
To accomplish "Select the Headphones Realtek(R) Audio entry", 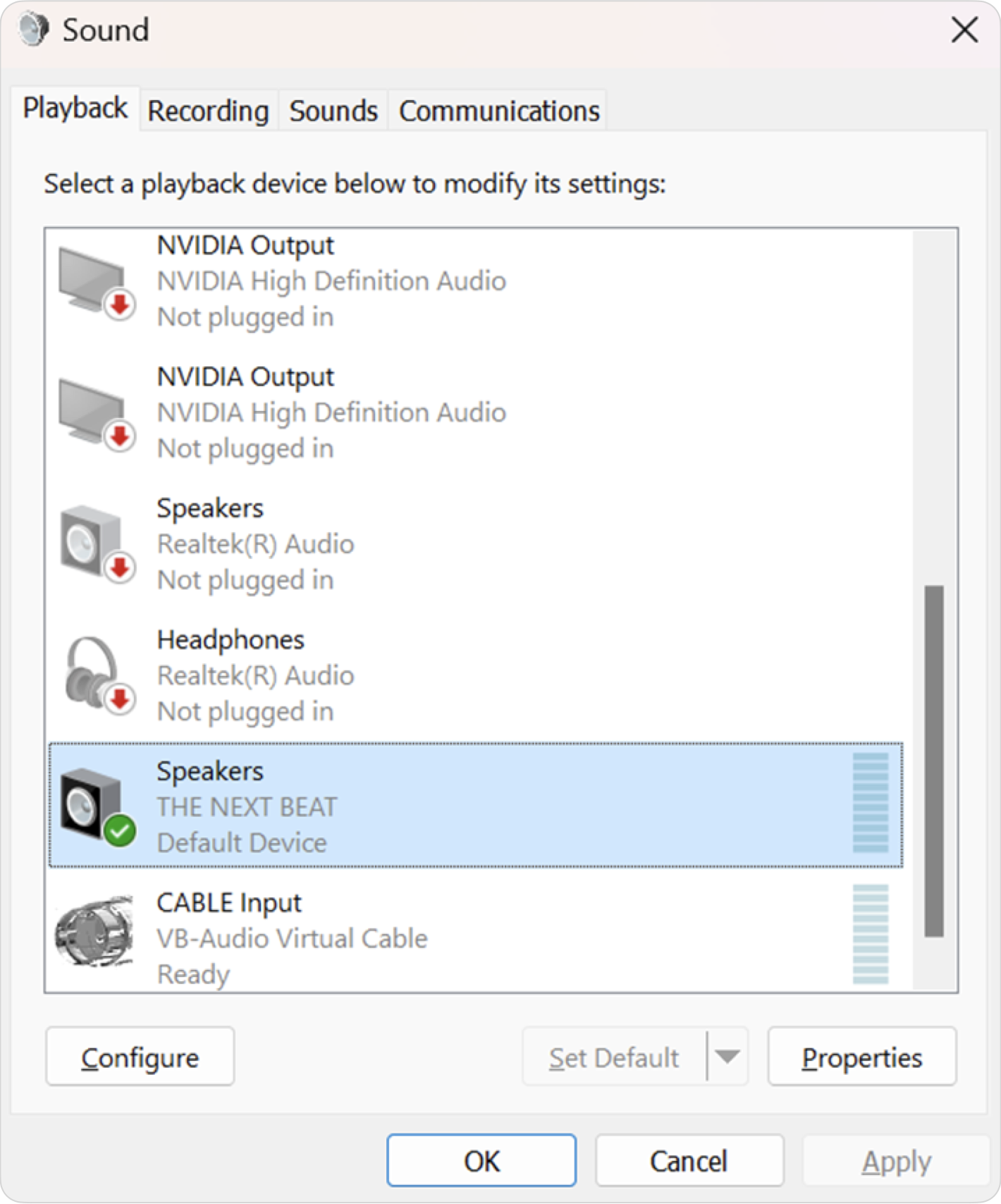I will point(476,676).
